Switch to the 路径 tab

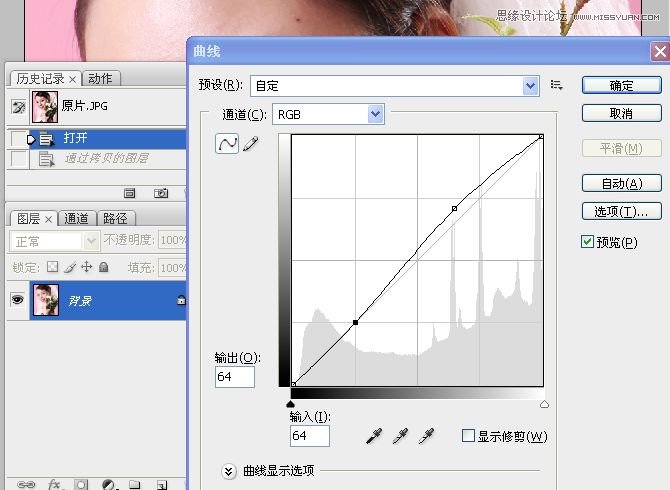(x=115, y=218)
